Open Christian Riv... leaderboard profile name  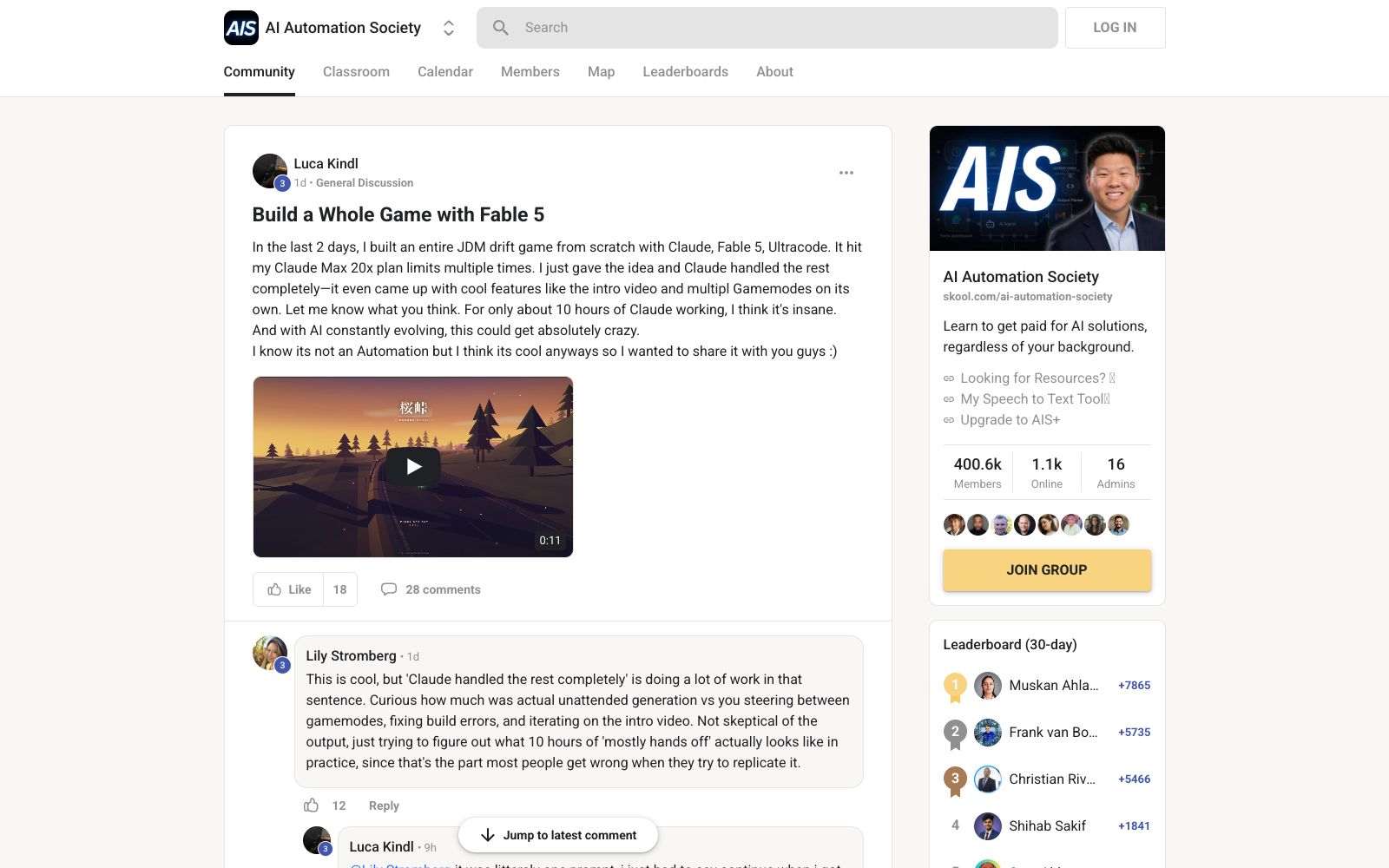coord(1052,779)
